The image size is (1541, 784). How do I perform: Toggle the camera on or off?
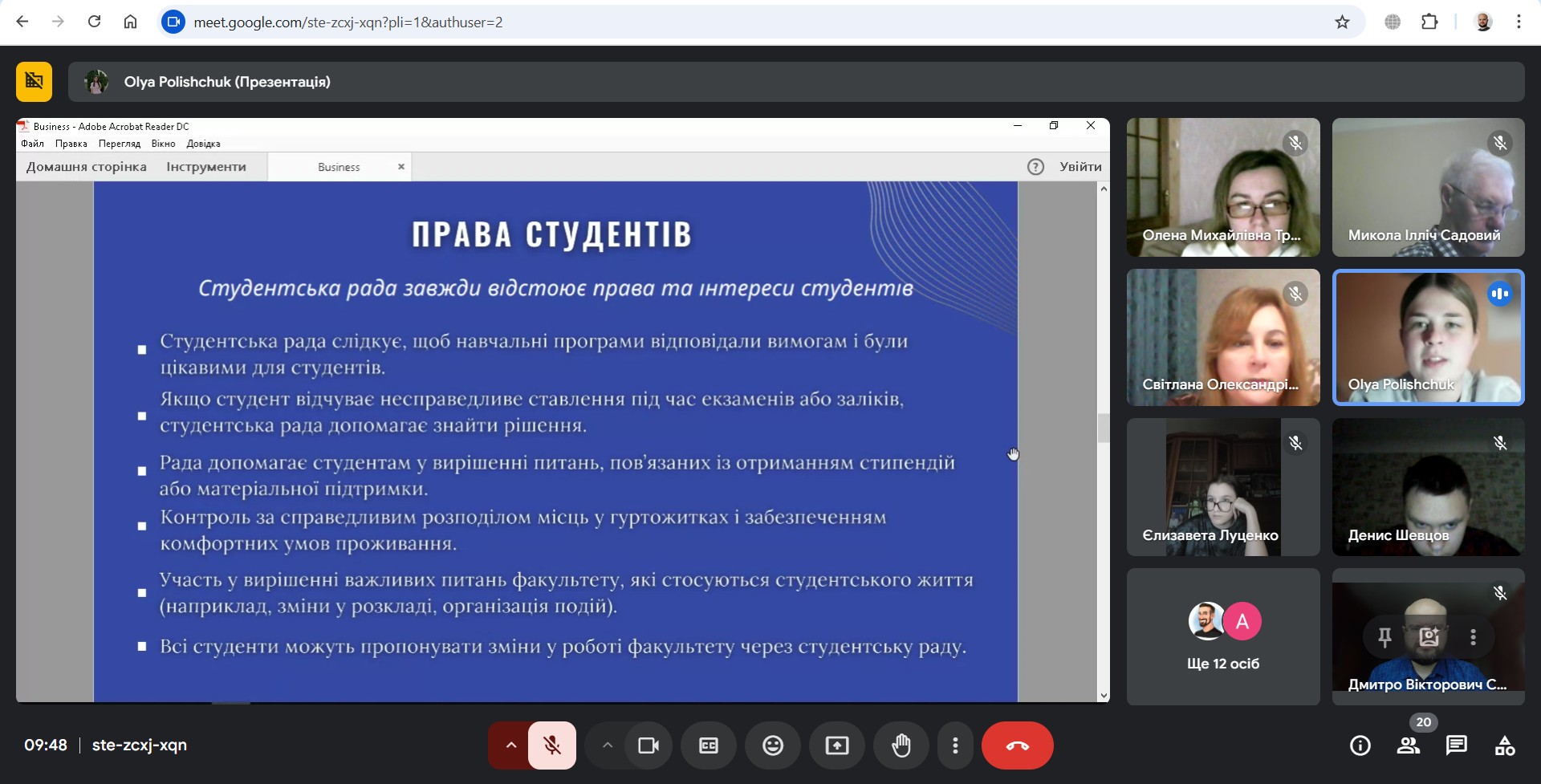(648, 745)
